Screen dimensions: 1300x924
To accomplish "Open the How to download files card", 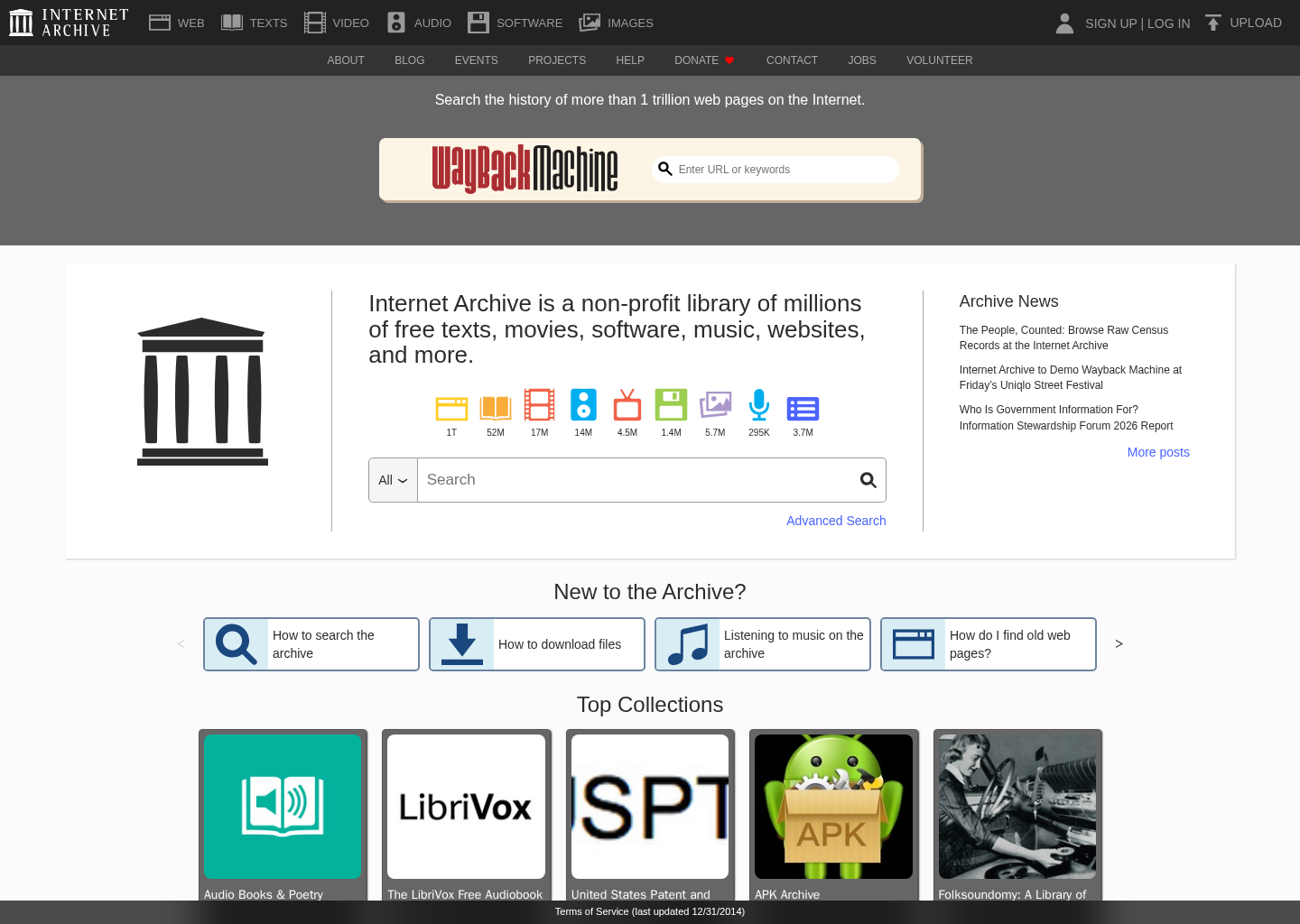I will coord(537,644).
